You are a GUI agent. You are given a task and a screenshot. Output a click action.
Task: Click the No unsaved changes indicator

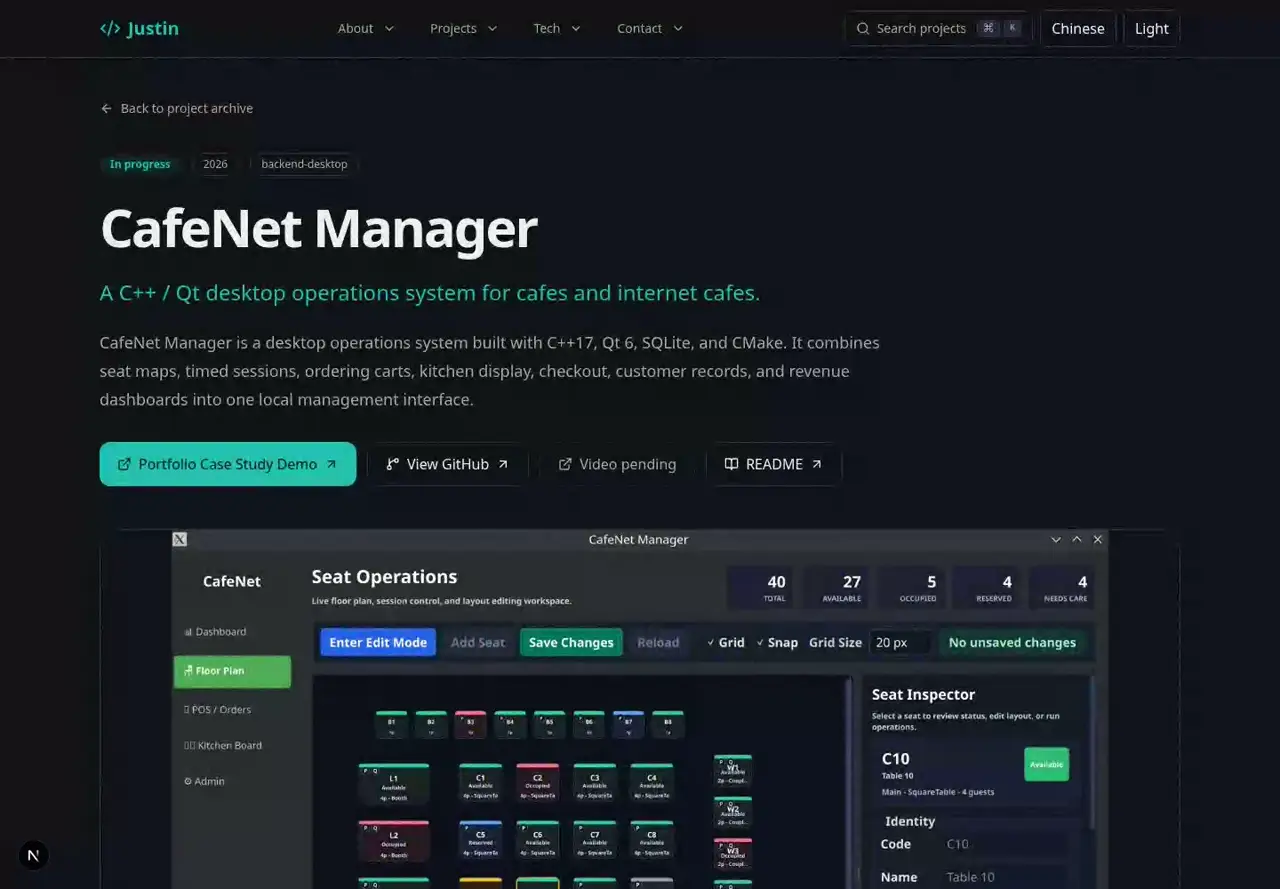[1012, 642]
